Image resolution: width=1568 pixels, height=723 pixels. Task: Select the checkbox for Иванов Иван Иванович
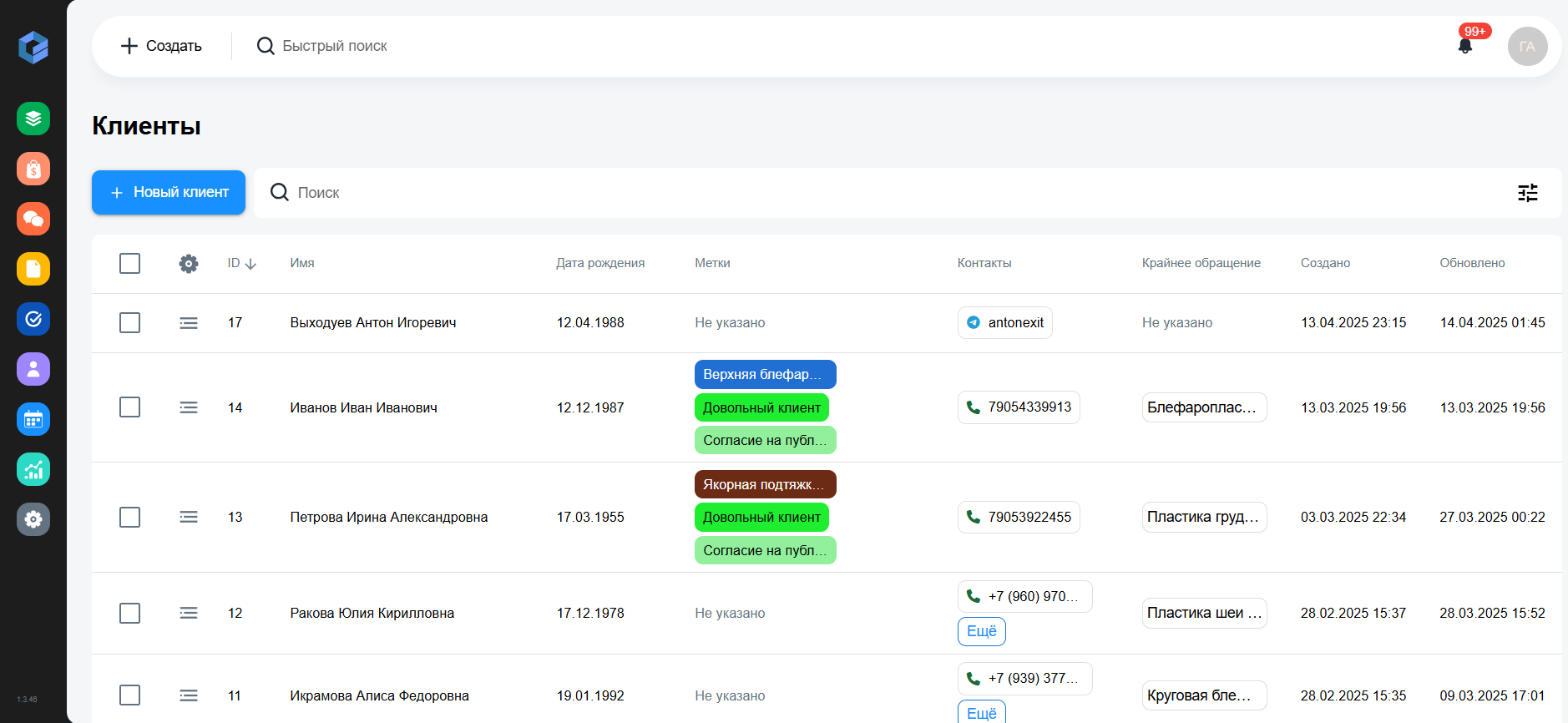(x=129, y=407)
